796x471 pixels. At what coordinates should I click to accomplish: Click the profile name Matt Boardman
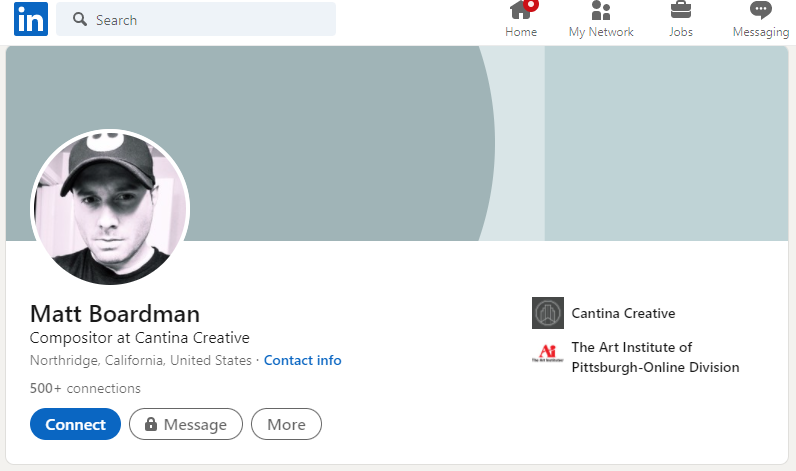pos(115,314)
